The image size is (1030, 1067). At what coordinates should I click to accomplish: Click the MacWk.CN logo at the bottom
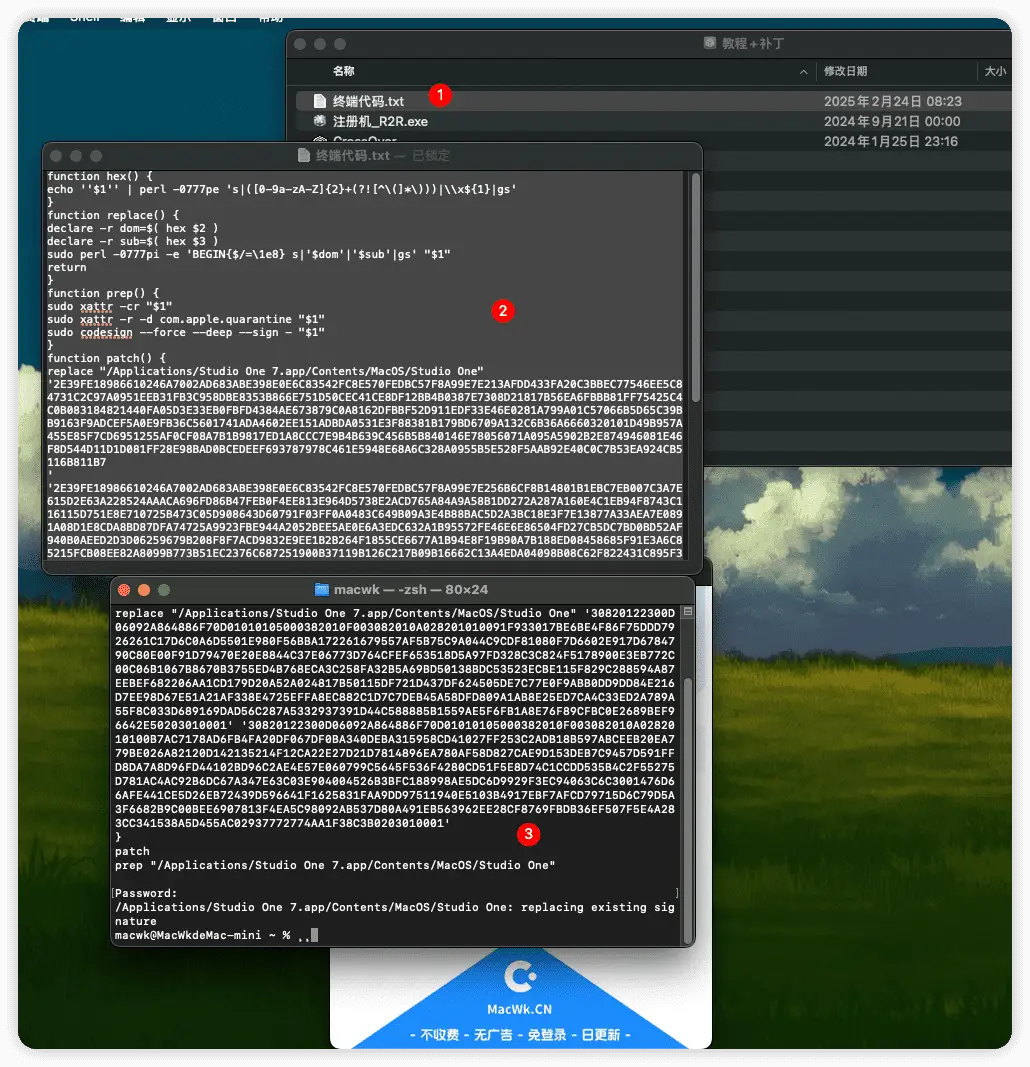(x=520, y=975)
